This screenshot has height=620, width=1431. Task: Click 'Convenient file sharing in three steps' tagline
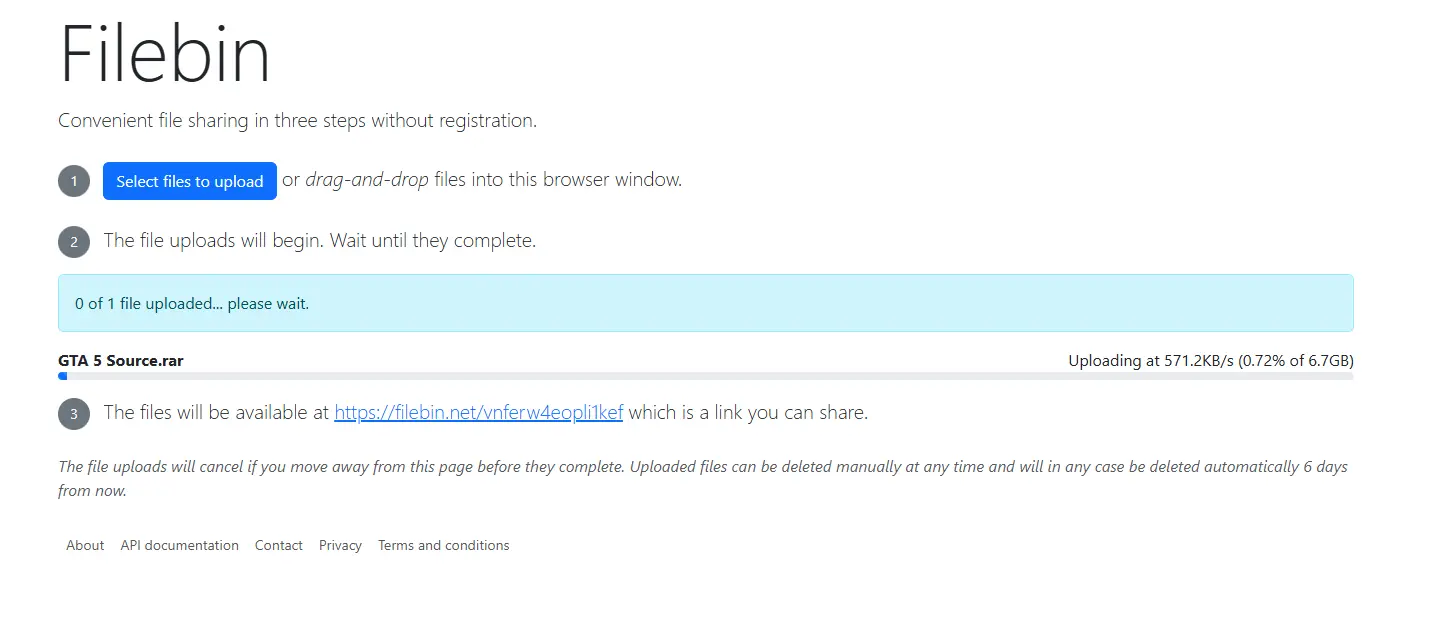pos(298,121)
